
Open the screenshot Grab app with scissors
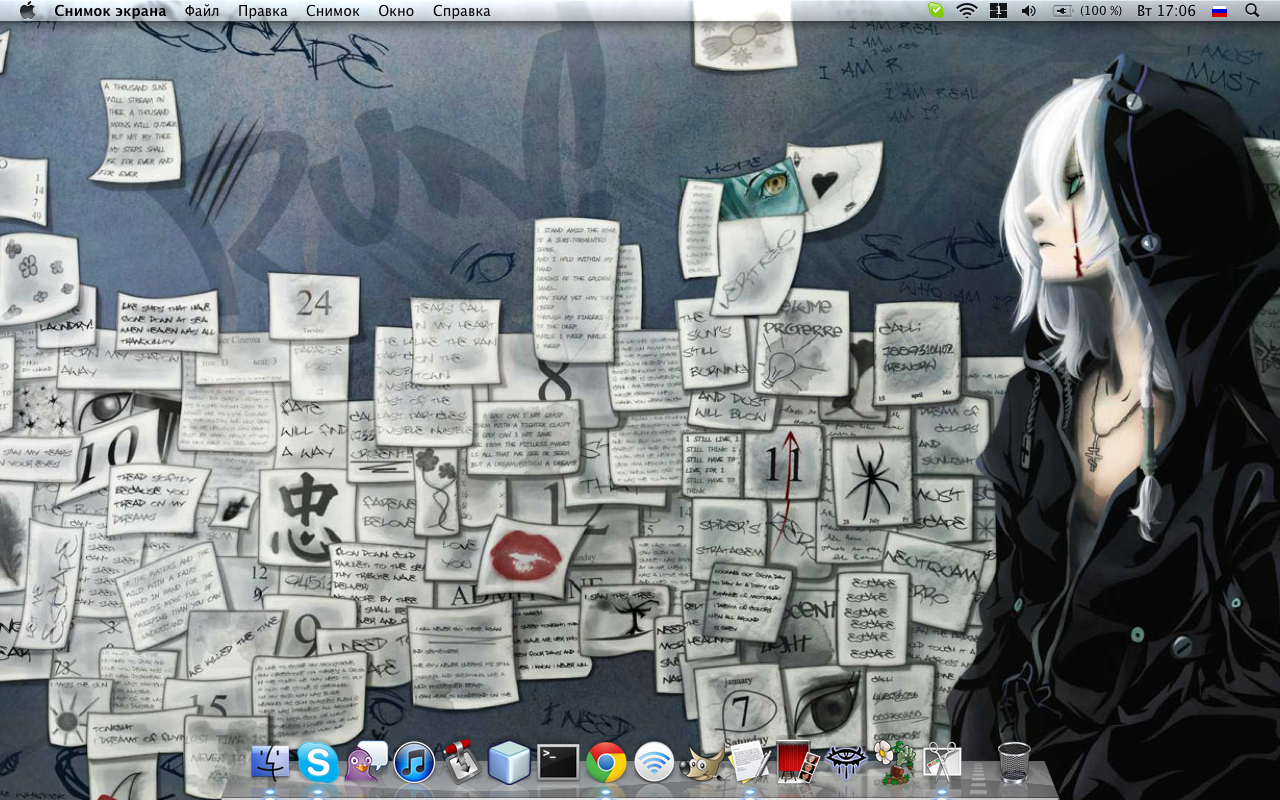coord(942,764)
